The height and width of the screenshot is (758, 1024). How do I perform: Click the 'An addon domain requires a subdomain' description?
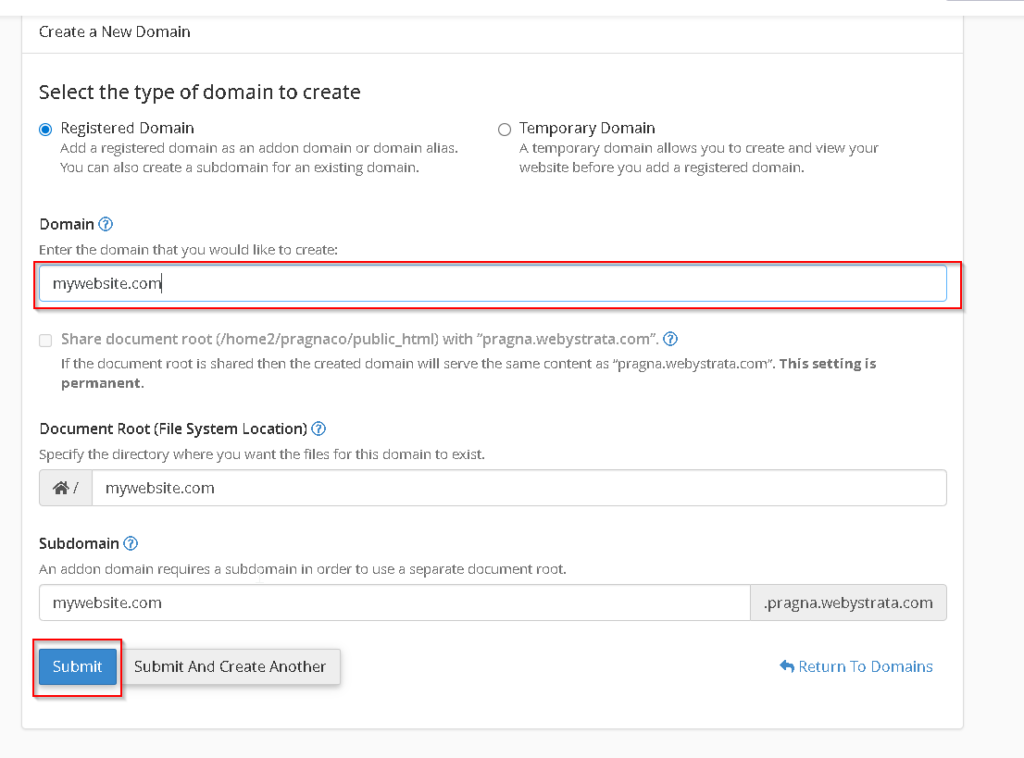pyautogui.click(x=302, y=569)
